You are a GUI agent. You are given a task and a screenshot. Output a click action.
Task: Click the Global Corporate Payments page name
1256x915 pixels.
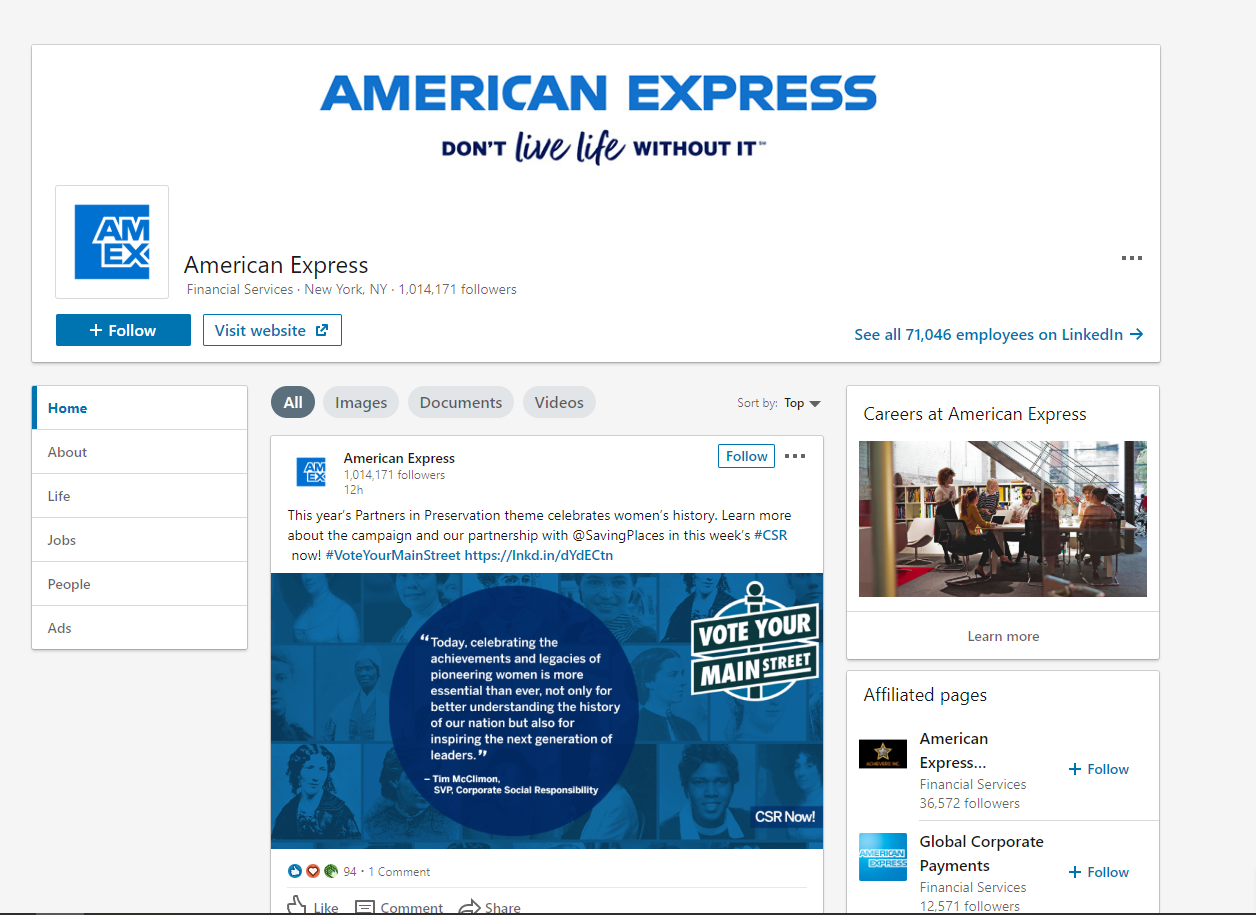pos(982,854)
